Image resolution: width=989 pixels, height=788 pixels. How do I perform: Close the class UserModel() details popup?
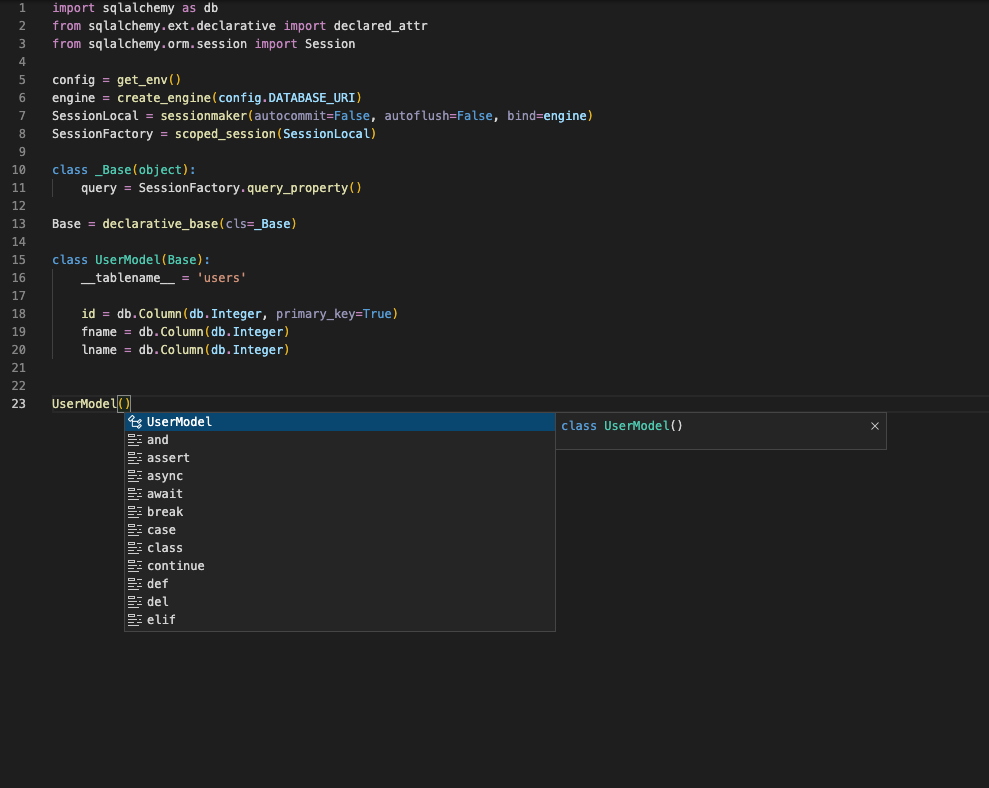pos(875,426)
